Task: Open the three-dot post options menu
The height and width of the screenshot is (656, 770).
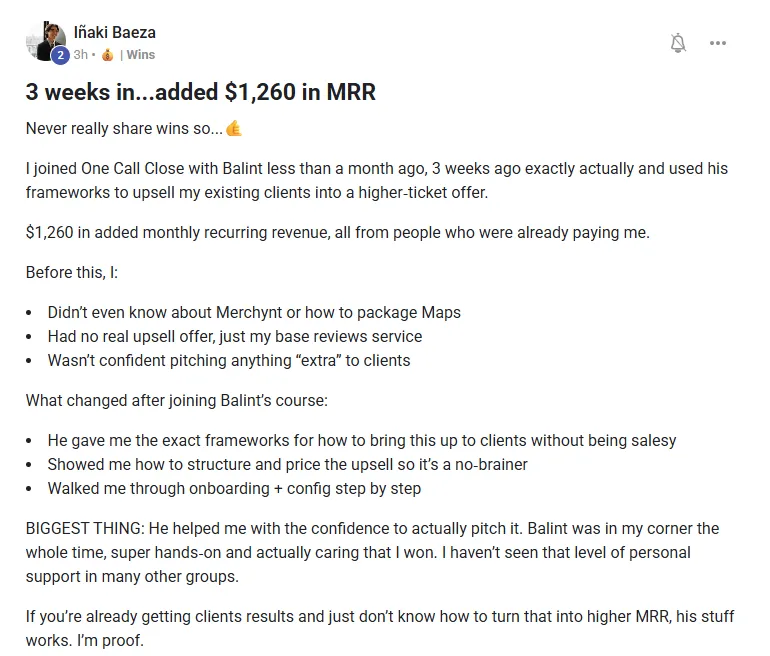Action: [x=718, y=43]
